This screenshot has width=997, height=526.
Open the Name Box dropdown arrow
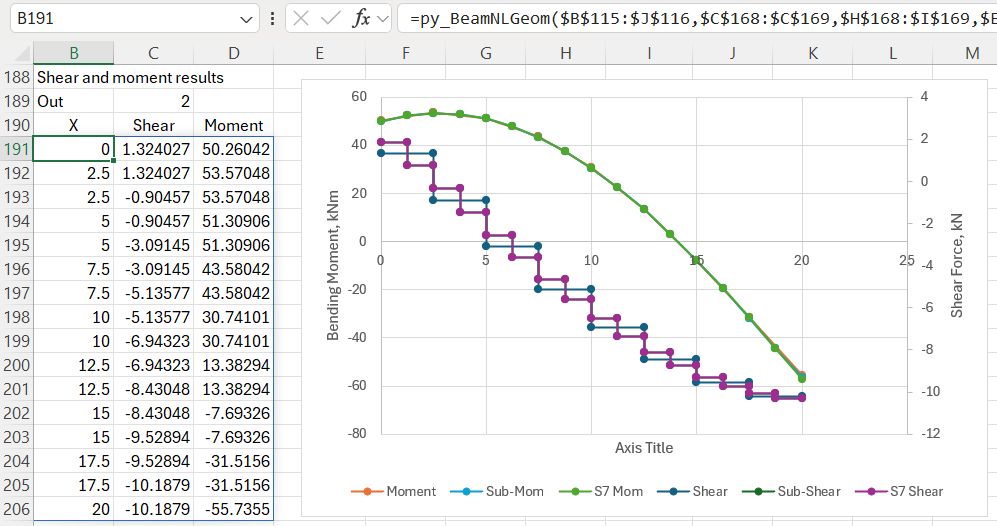click(x=248, y=19)
